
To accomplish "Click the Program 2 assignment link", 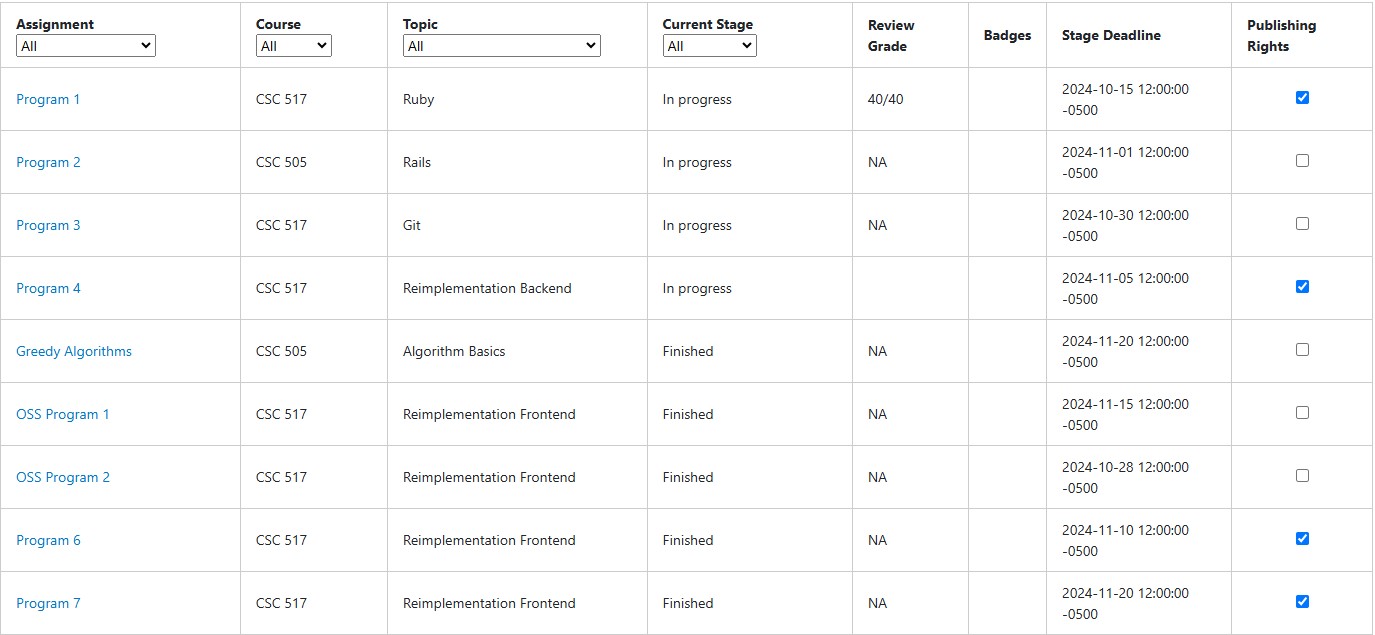I will pyautogui.click(x=48, y=162).
